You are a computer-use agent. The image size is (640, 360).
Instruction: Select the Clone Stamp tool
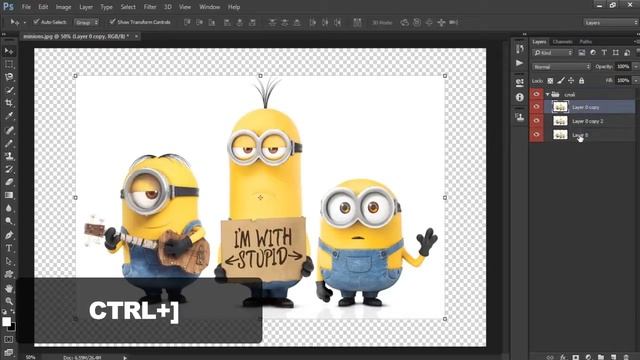(9, 156)
